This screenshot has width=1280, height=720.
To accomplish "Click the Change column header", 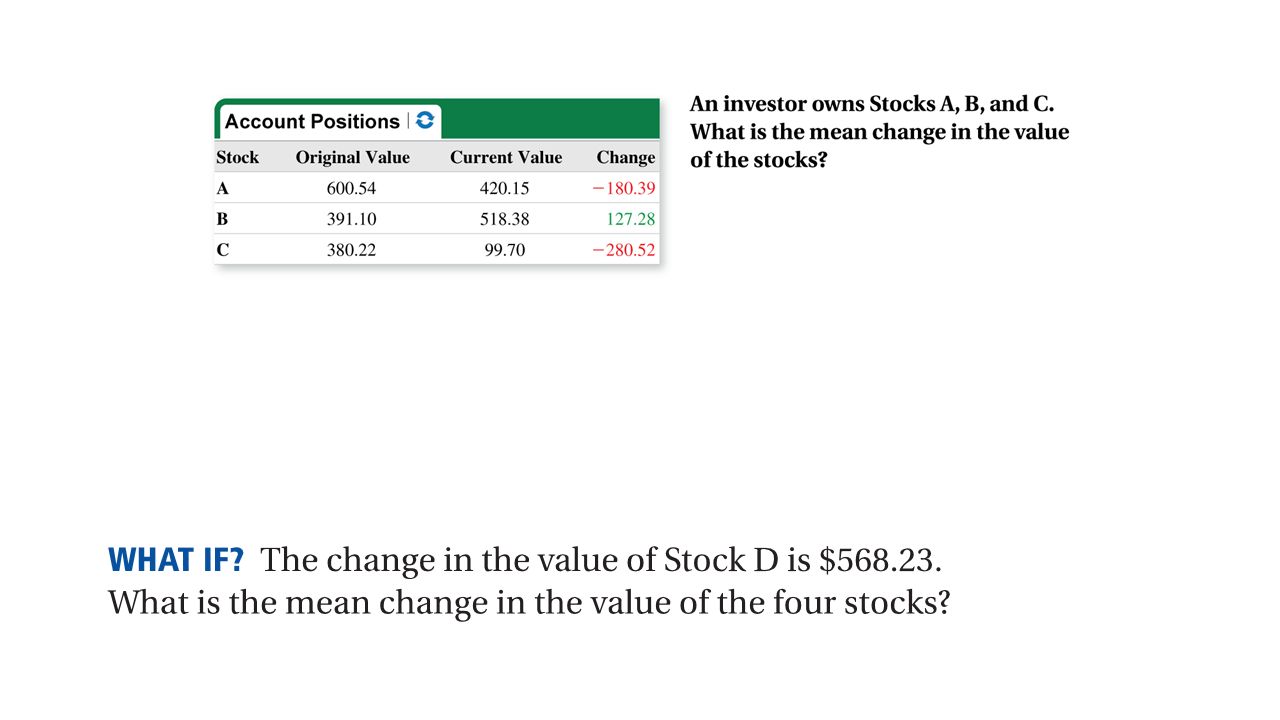I will pos(626,157).
